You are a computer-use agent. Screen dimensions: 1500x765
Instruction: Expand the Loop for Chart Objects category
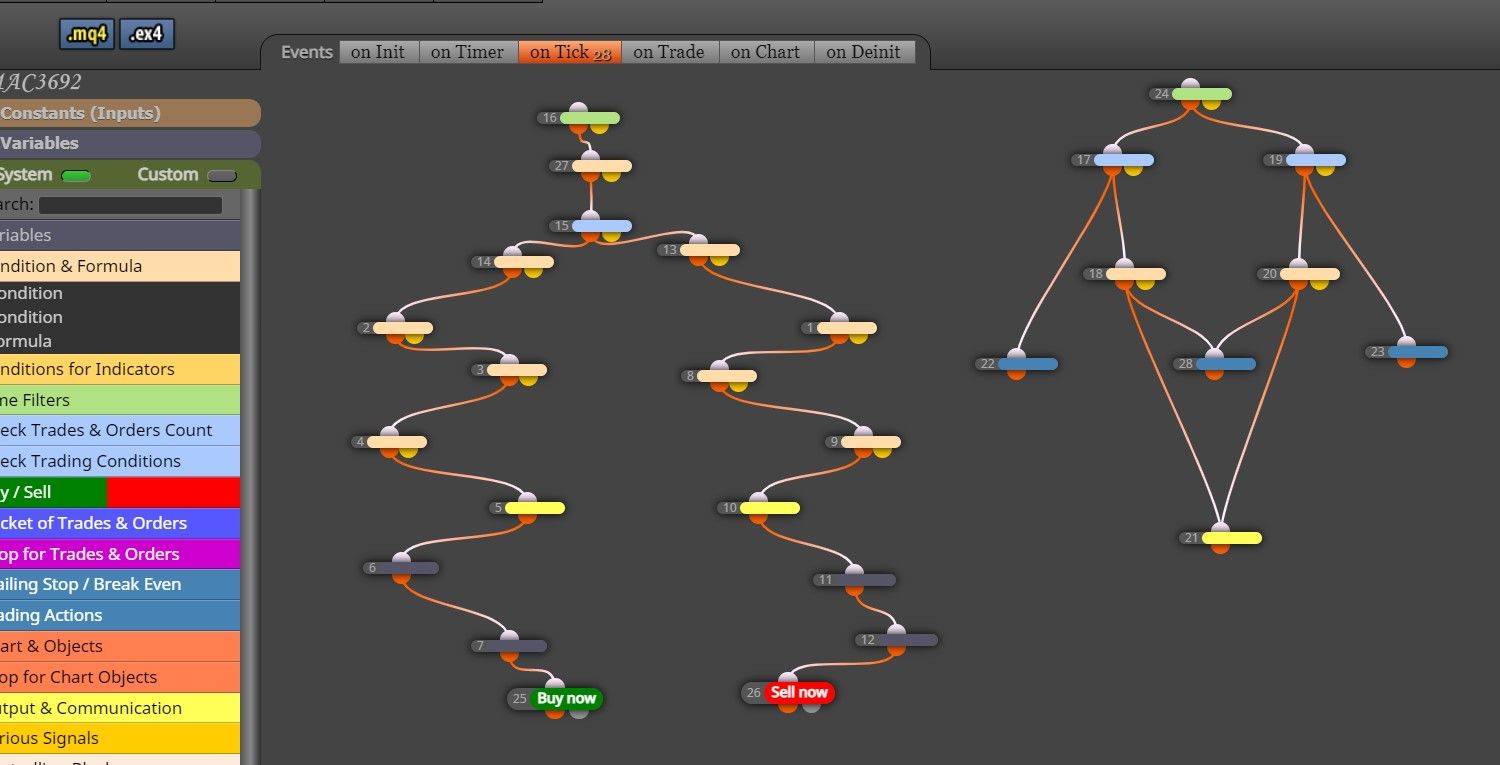(120, 677)
